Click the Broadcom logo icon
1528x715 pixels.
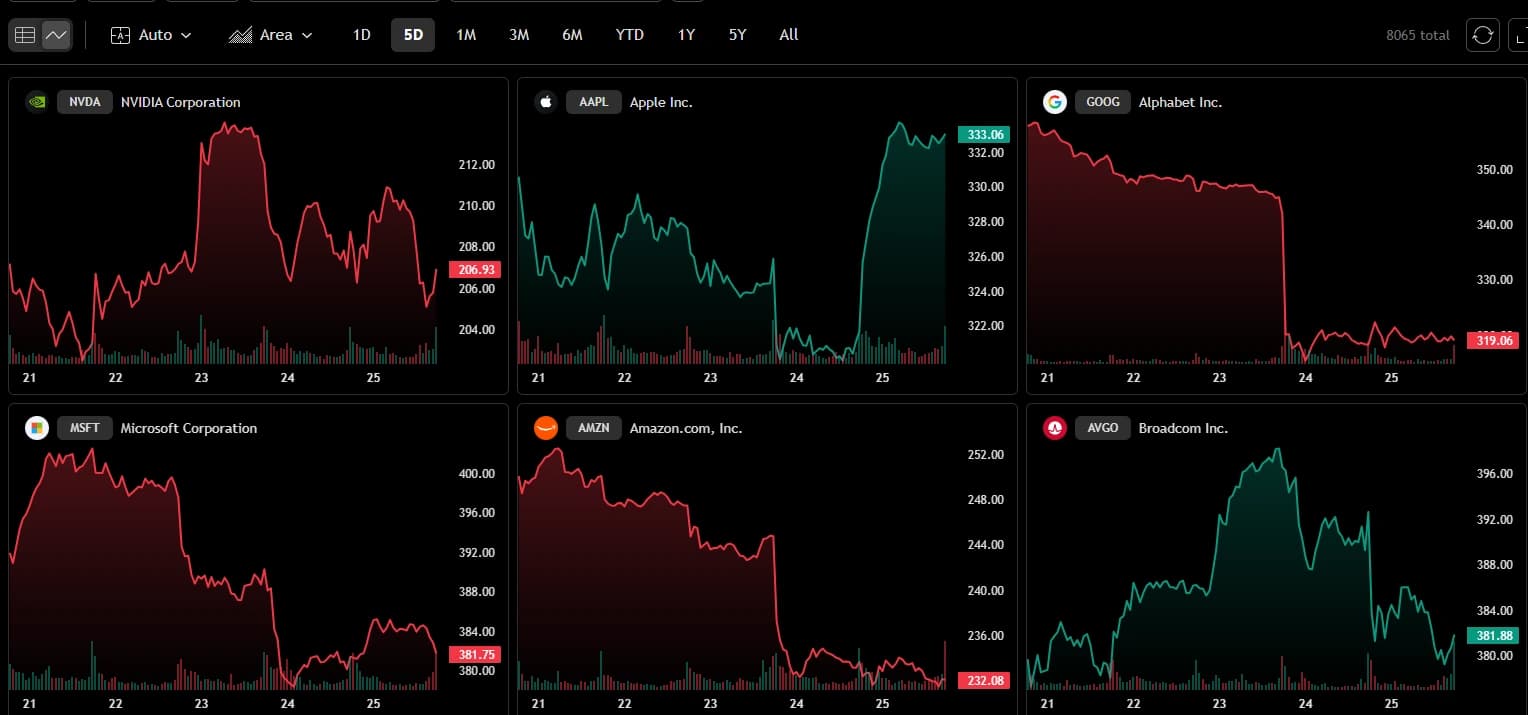1054,428
